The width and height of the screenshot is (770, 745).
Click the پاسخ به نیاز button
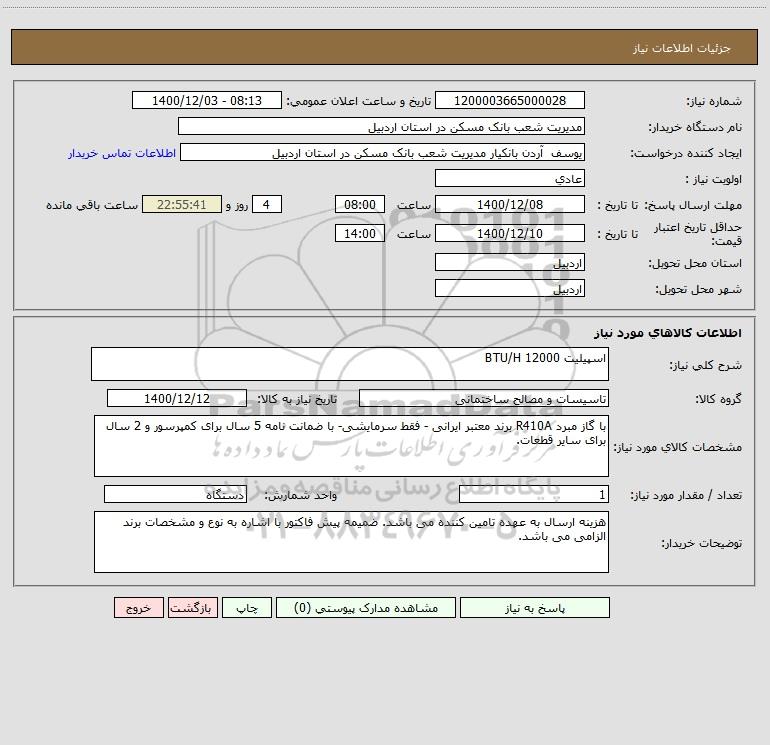pyautogui.click(x=535, y=607)
